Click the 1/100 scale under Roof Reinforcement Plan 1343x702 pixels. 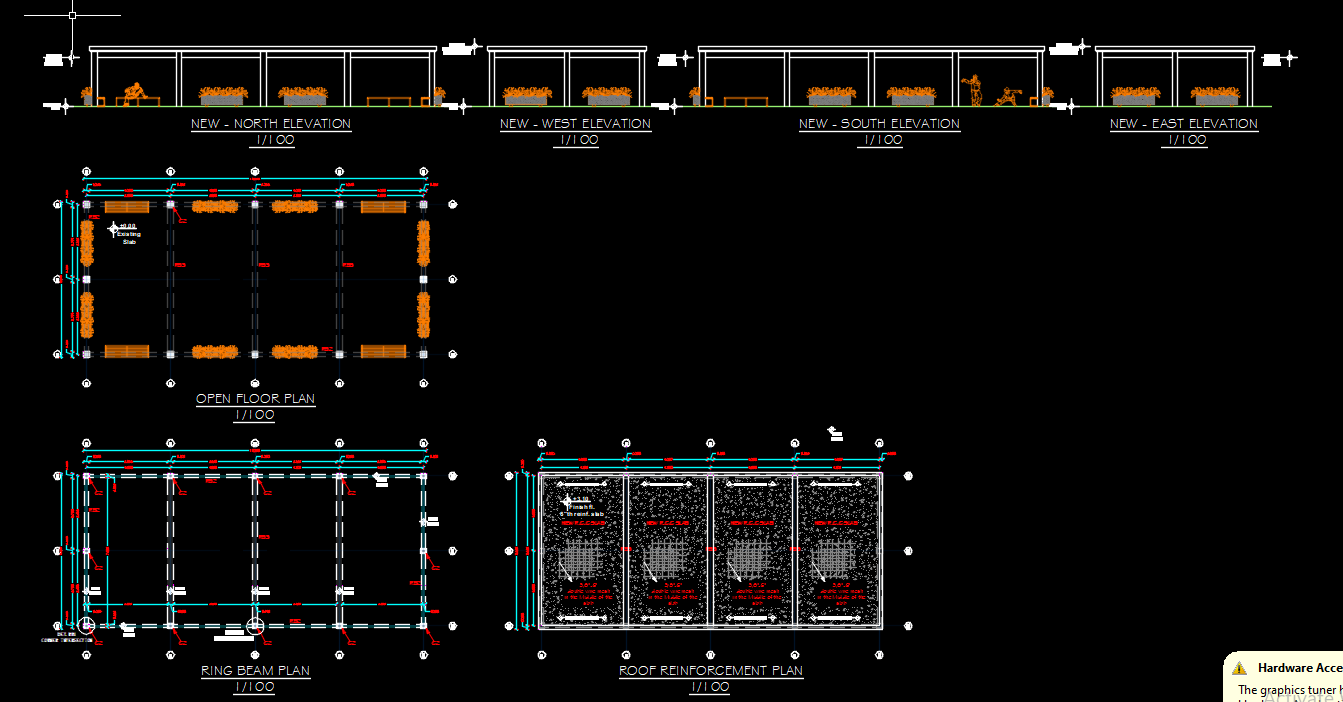710,687
